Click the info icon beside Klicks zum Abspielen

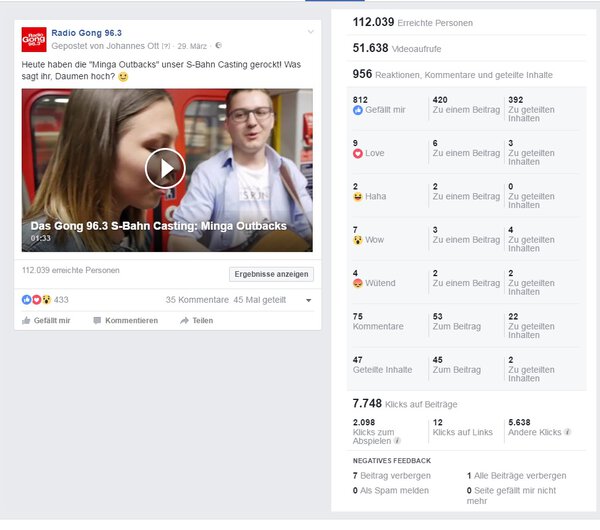[398, 441]
